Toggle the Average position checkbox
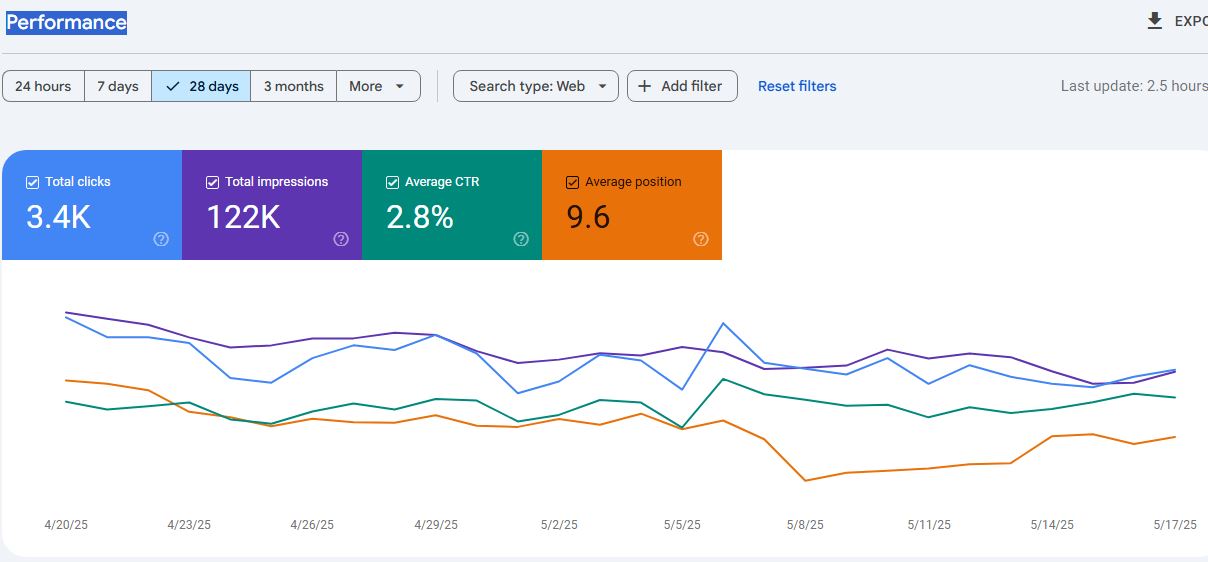 572,182
